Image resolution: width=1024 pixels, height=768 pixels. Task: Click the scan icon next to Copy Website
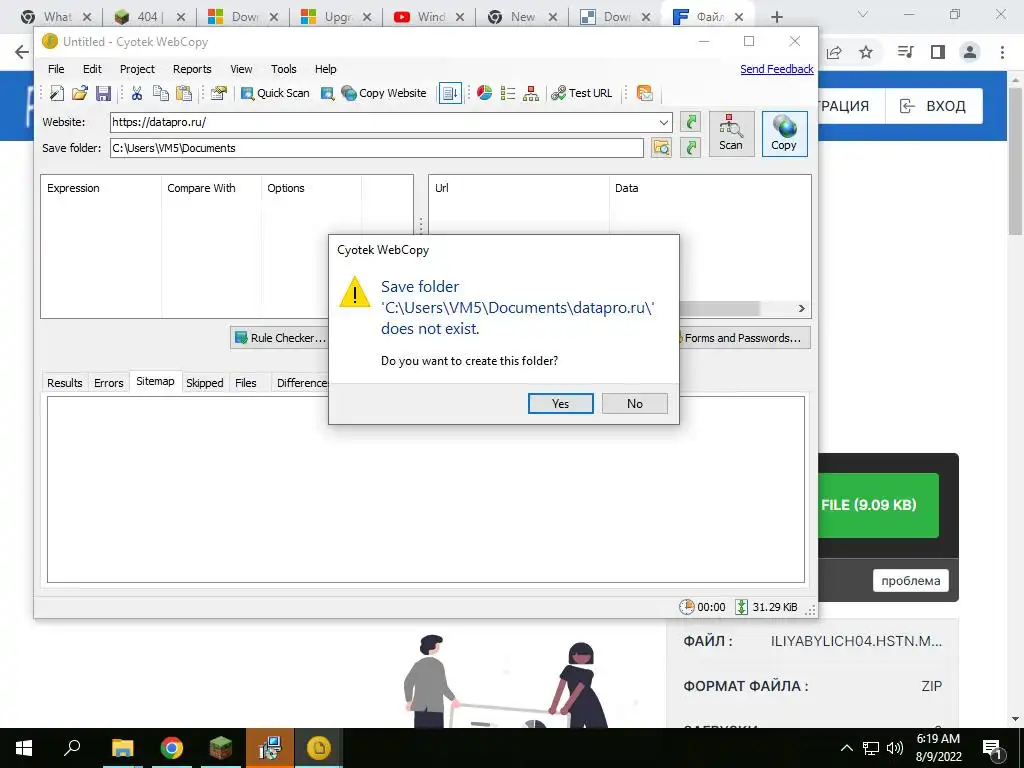tap(327, 93)
